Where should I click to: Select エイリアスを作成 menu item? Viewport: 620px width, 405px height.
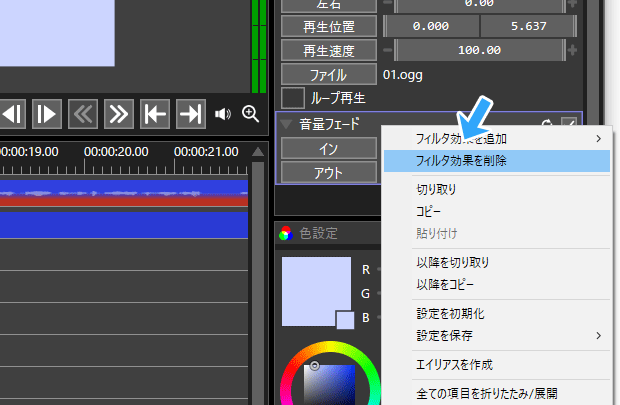497,365
